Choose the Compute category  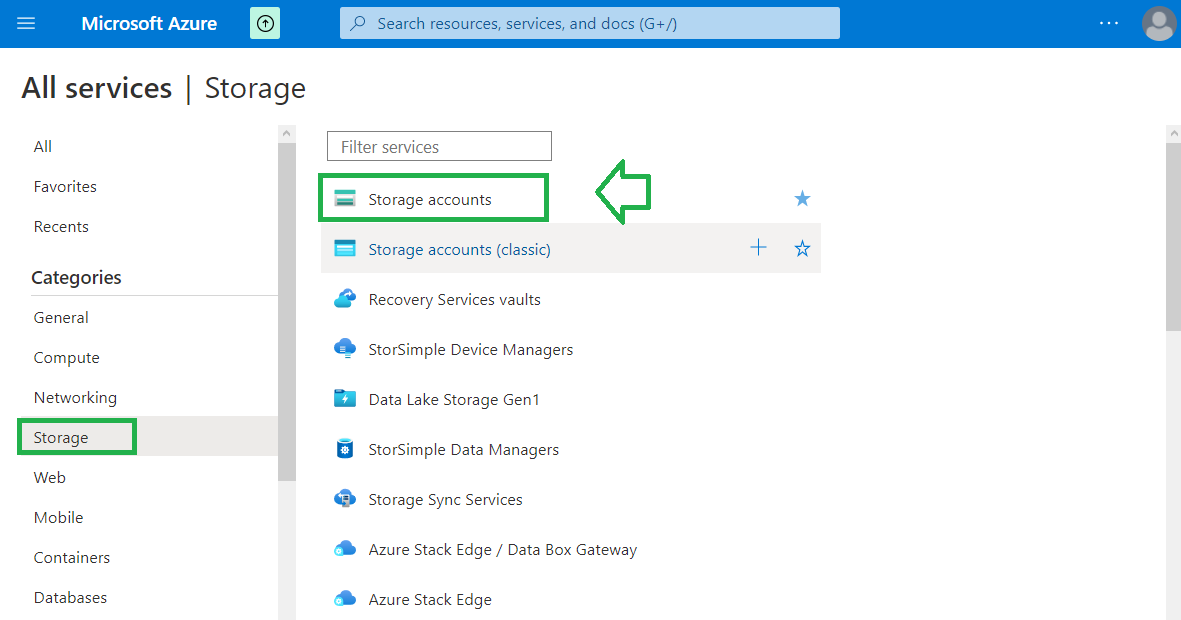point(66,358)
